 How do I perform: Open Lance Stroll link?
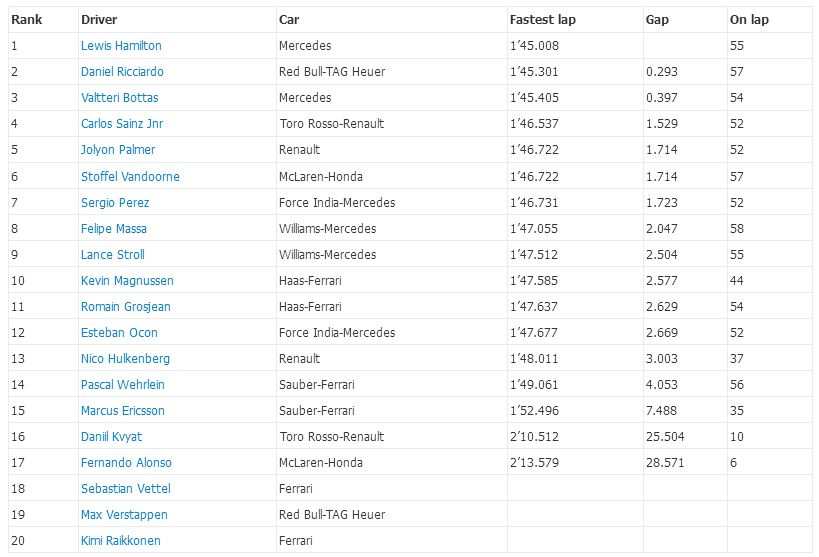pos(113,255)
